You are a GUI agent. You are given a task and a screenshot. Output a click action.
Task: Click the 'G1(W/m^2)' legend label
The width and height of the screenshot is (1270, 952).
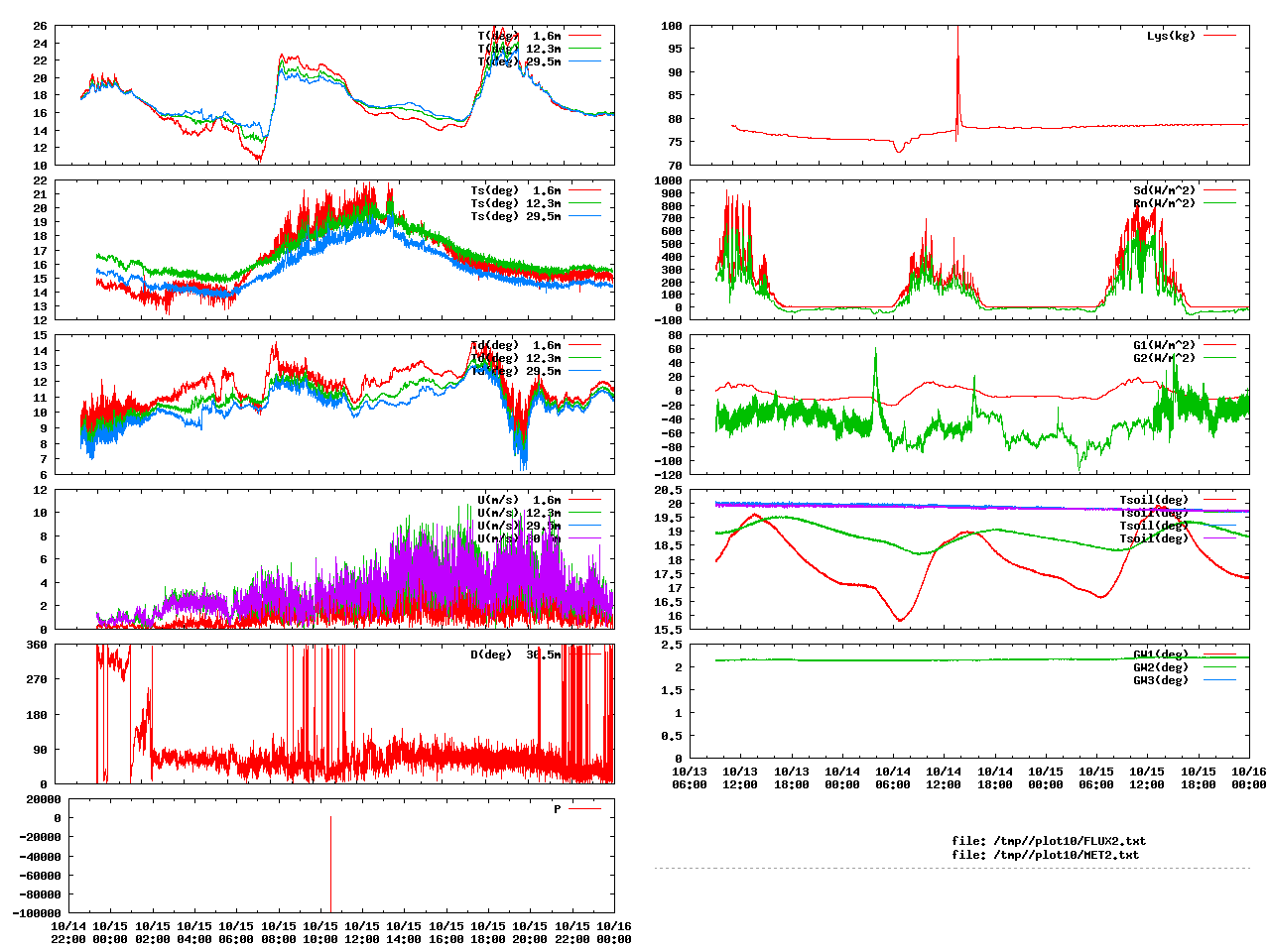tap(1165, 345)
